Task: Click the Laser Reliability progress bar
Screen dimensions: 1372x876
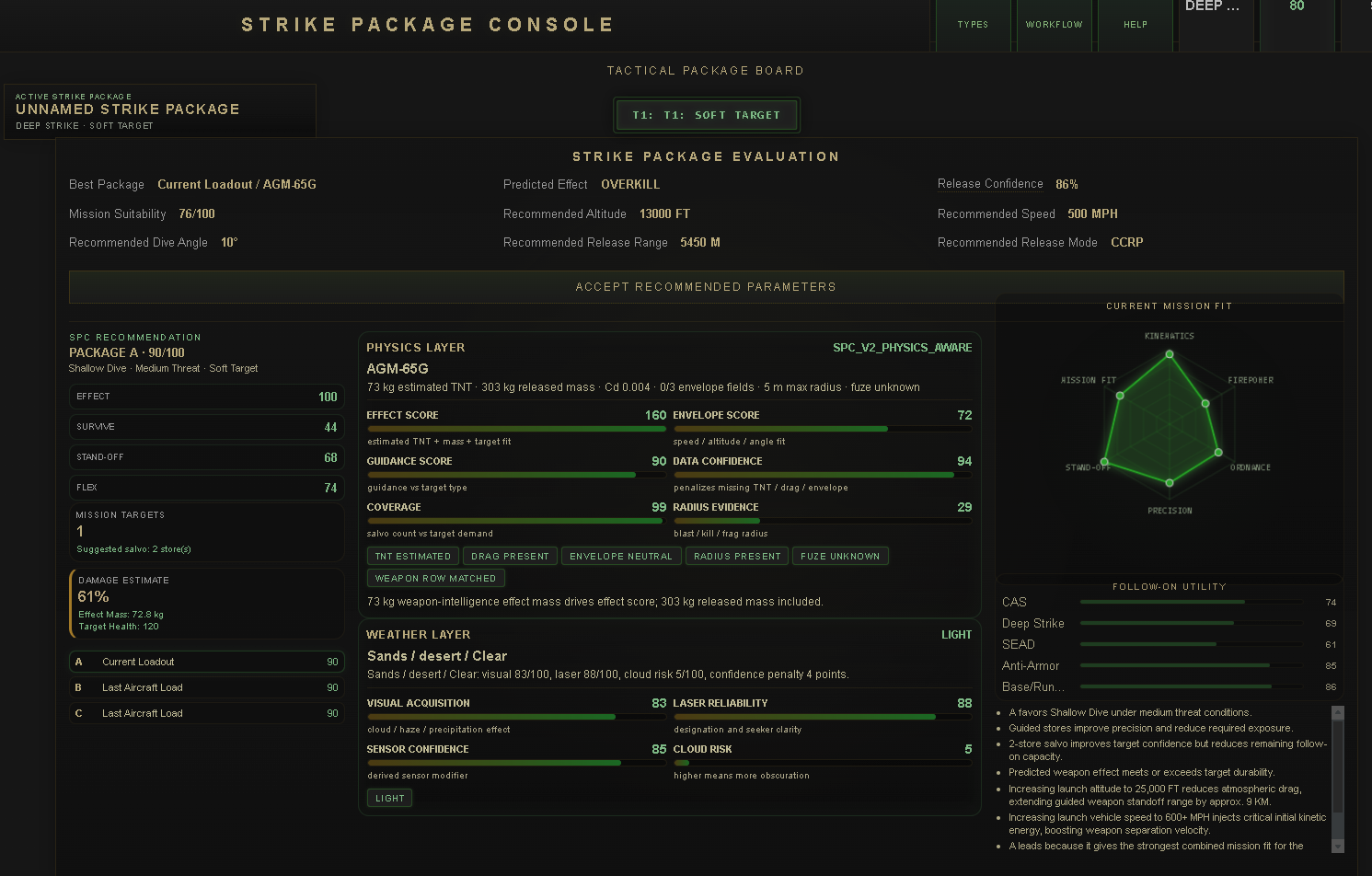Action: [x=823, y=717]
